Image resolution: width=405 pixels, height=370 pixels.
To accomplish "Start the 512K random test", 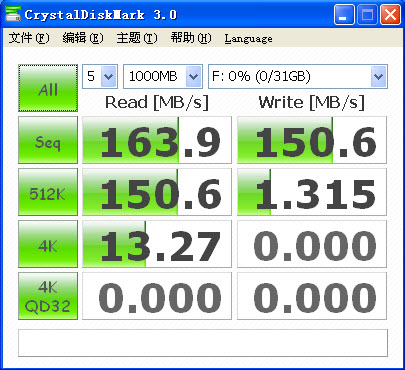I will coord(48,192).
